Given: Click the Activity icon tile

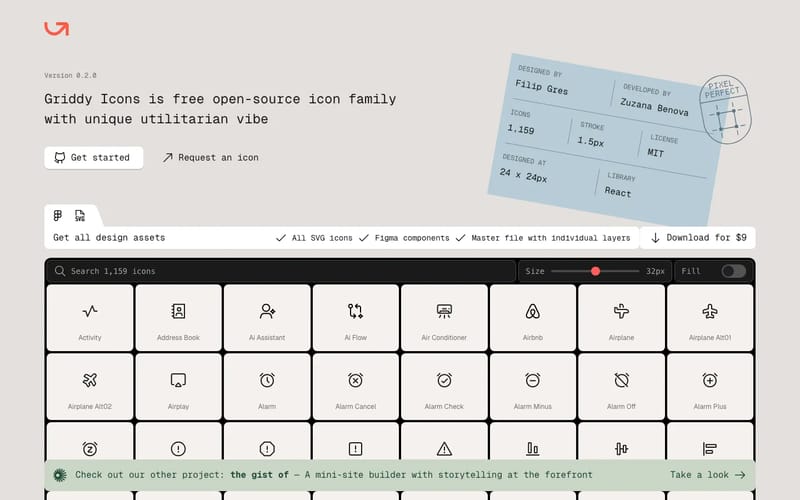Looking at the screenshot, I should (x=90, y=318).
